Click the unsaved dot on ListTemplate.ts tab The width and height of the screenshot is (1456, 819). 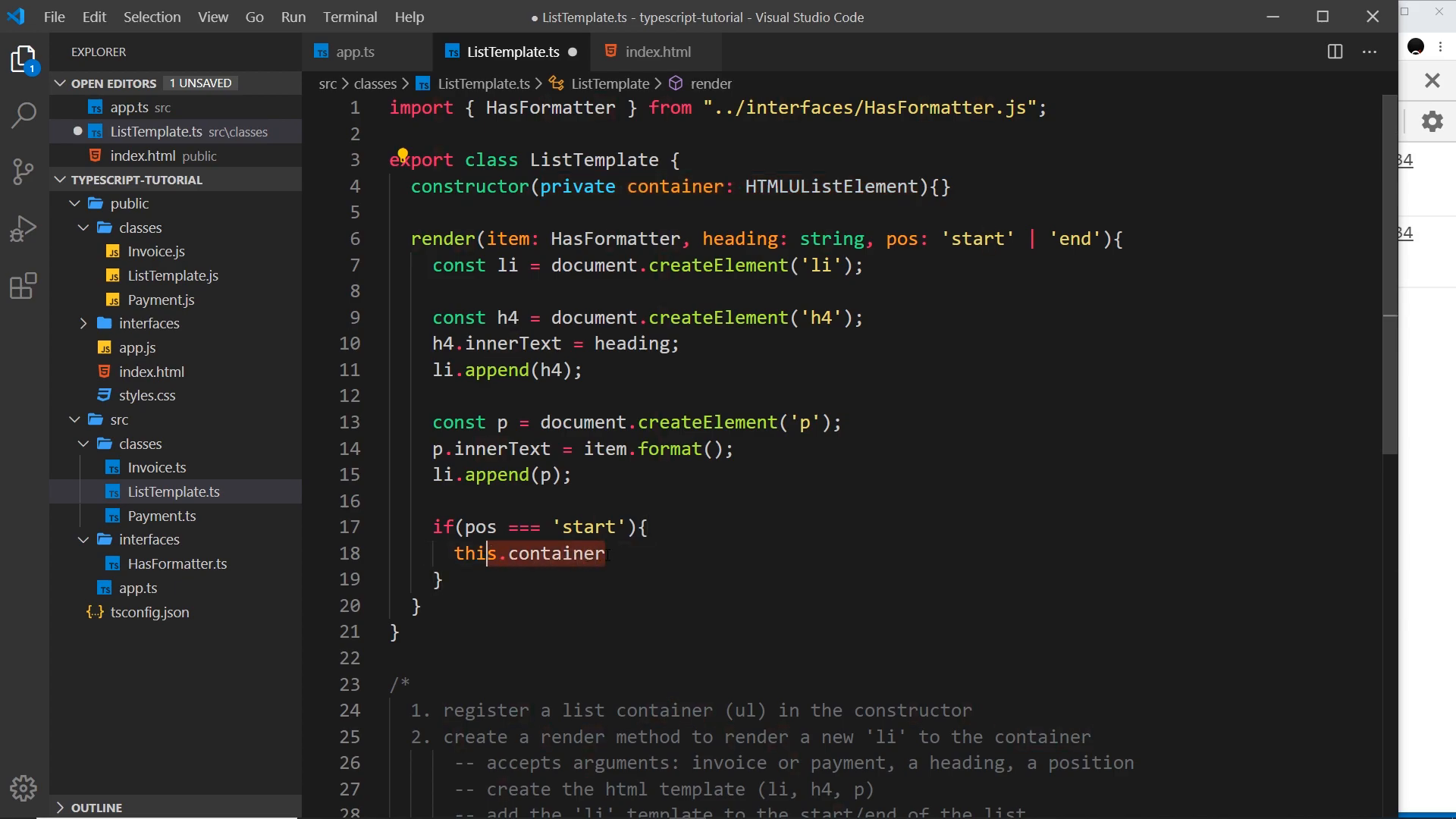[x=573, y=52]
